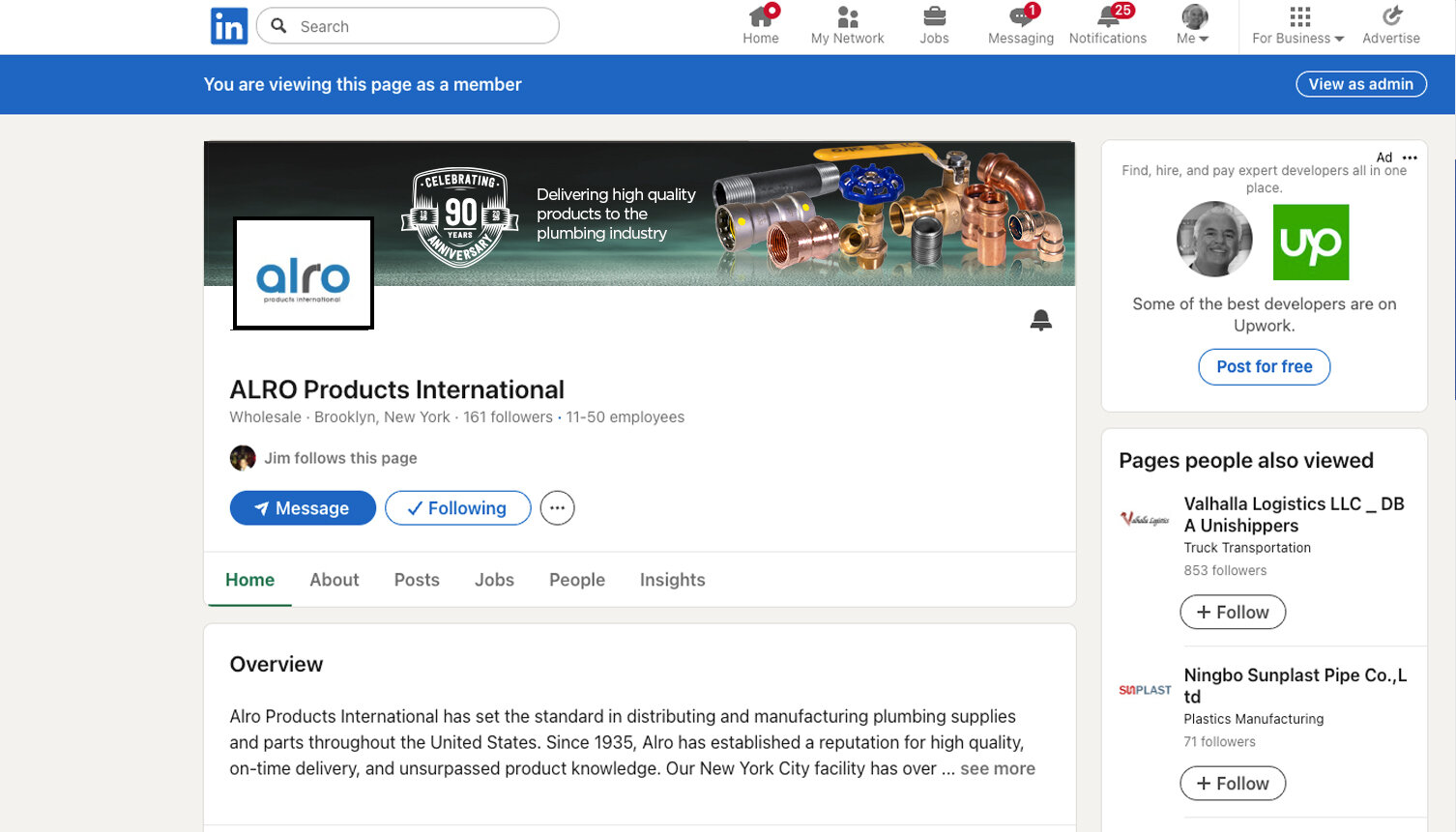Image resolution: width=1456 pixels, height=832 pixels.
Task: Click the Valhalla Logistics logo
Action: tap(1145, 519)
